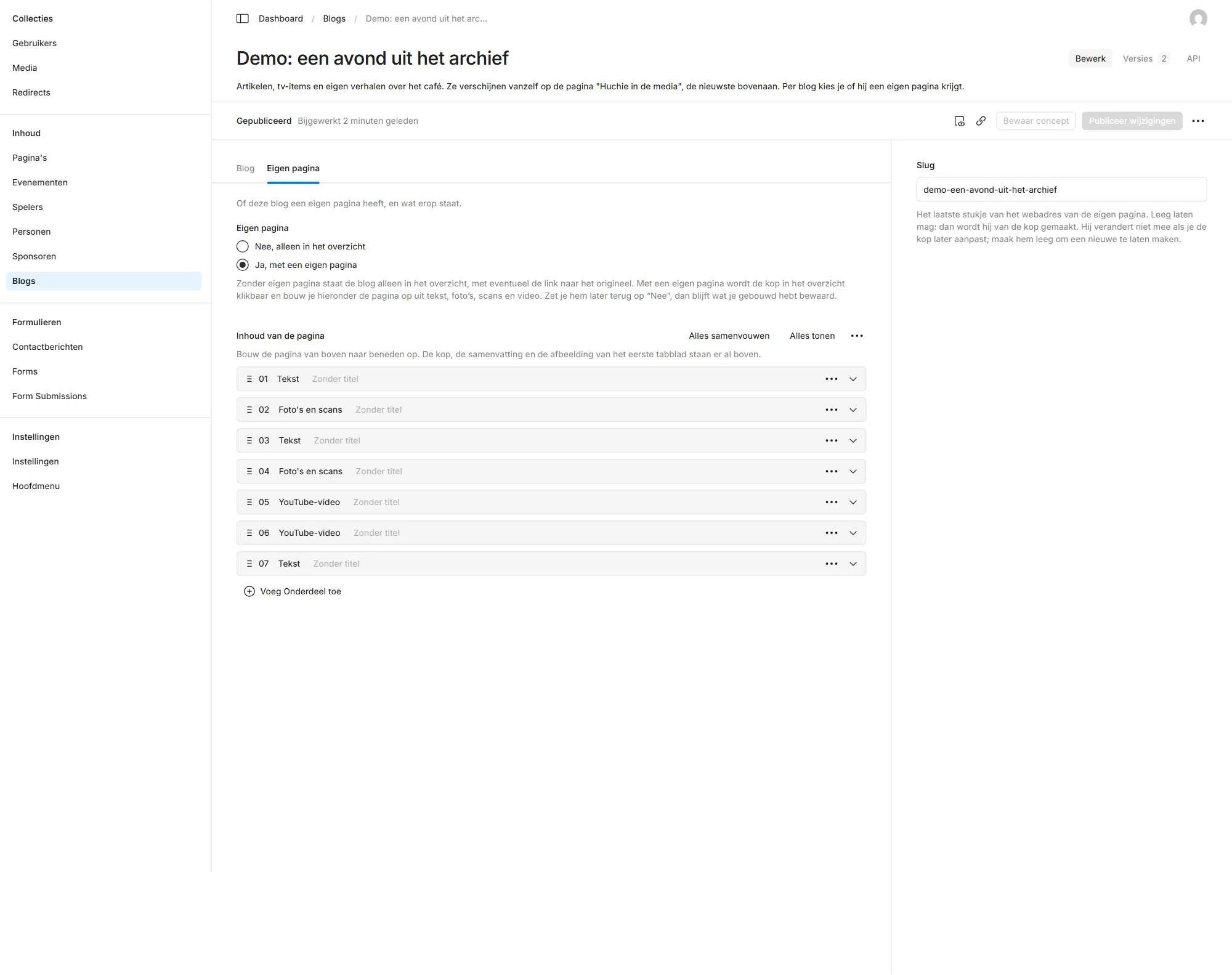
Task: Open the API tab
Action: (x=1193, y=59)
